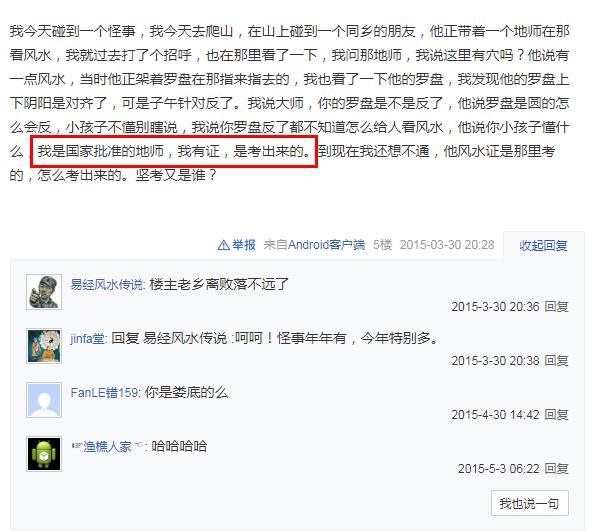The height and width of the screenshot is (531, 597).
Task: Click the 5楼 floor number label
Action: click(x=382, y=245)
